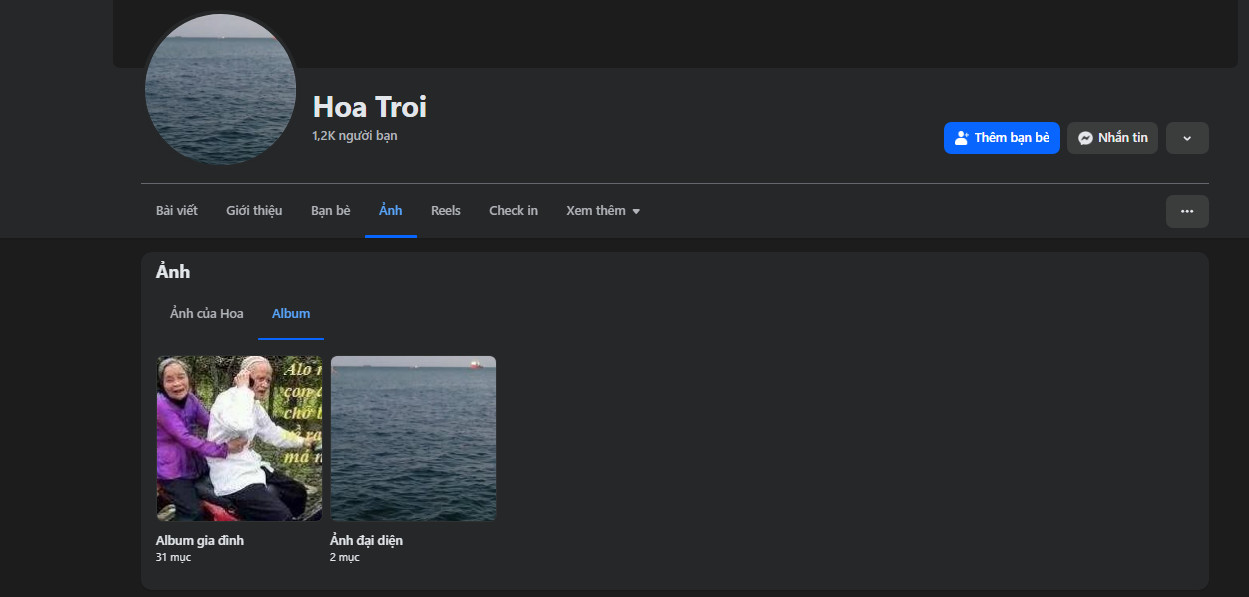Open the Album gia đình cover thumbnail
The width and height of the screenshot is (1249, 597).
coord(239,438)
